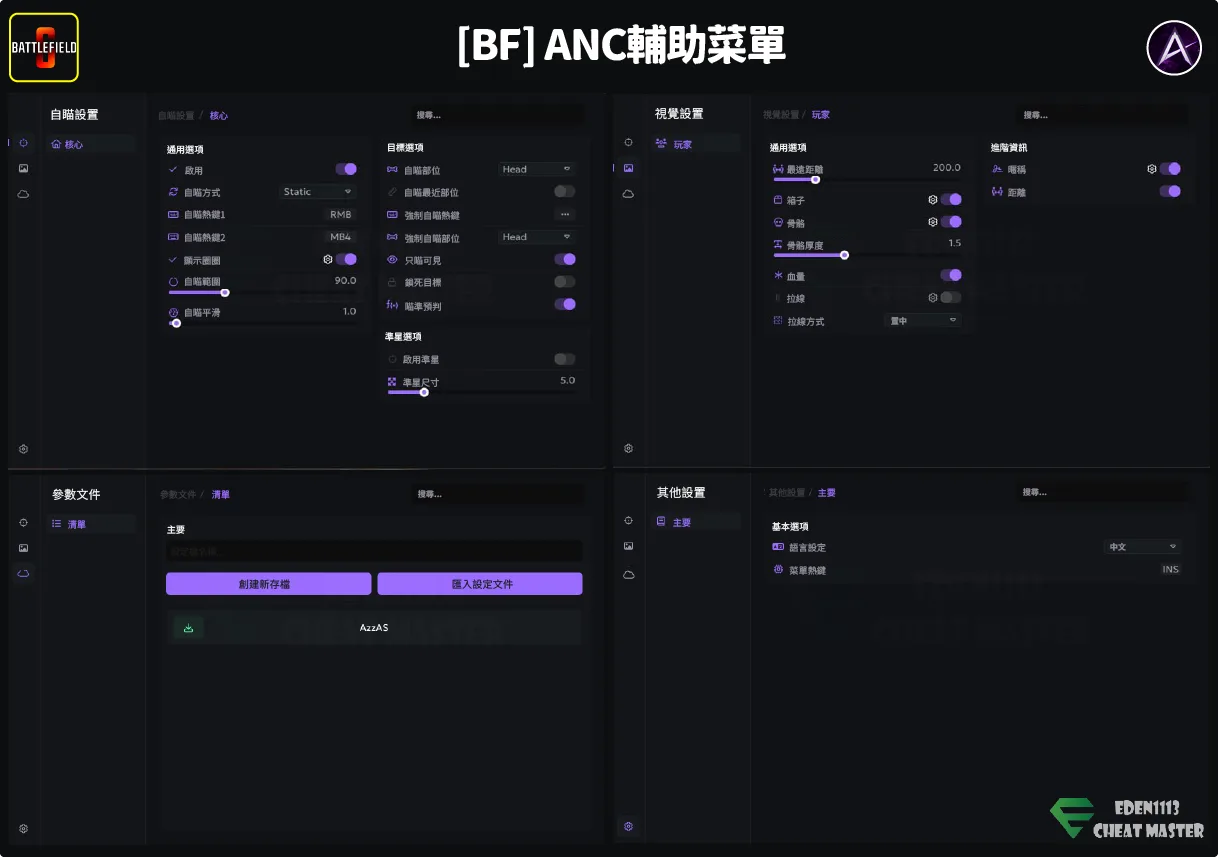Click the 匯入設定文件 button
This screenshot has height=857, width=1218.
click(x=480, y=584)
